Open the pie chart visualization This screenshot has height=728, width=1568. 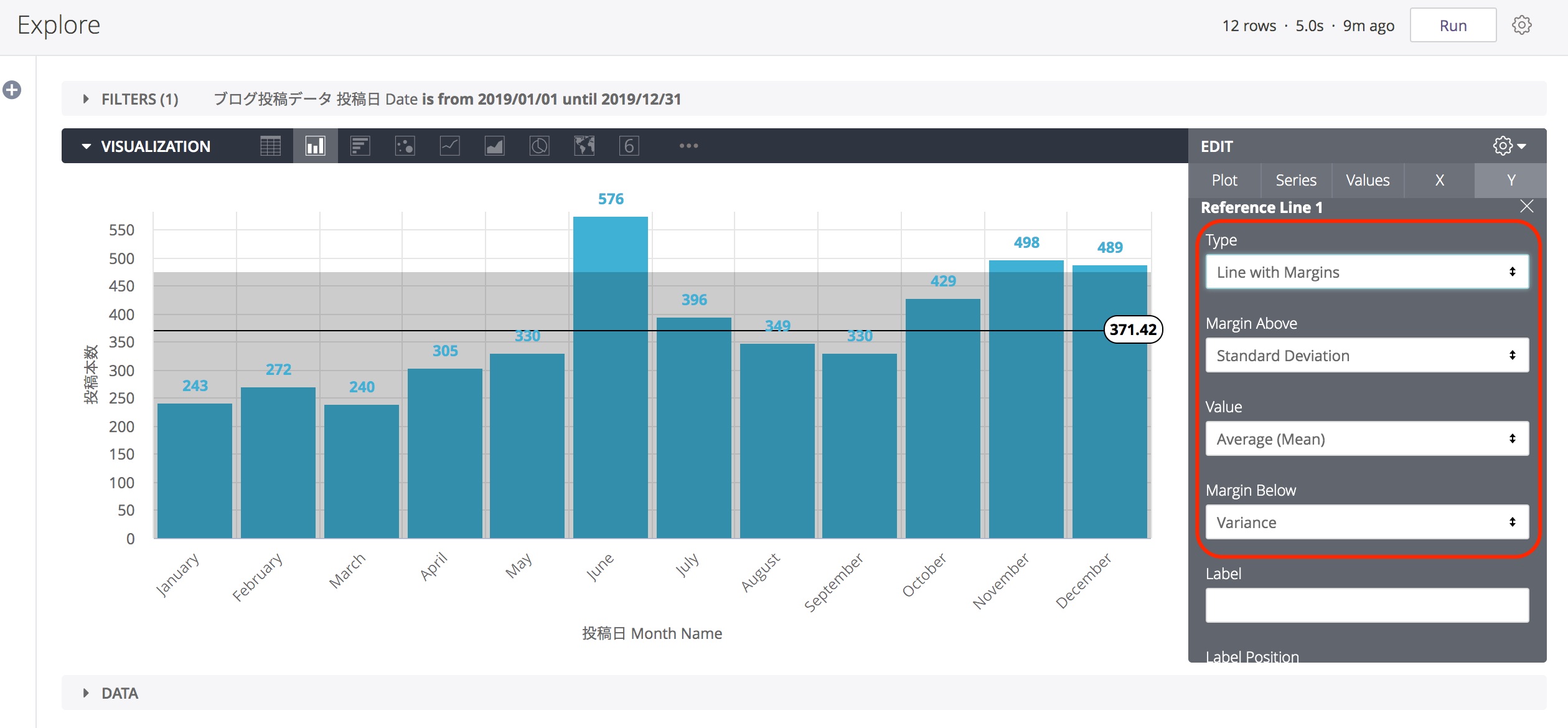pos(540,146)
